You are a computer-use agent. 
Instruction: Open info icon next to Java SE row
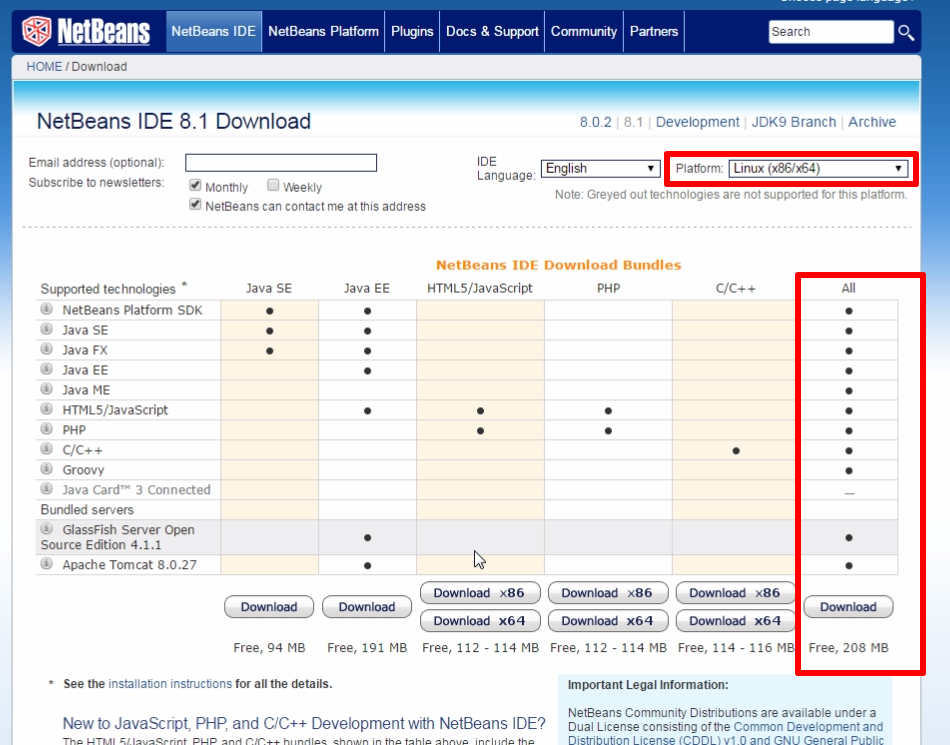47,329
